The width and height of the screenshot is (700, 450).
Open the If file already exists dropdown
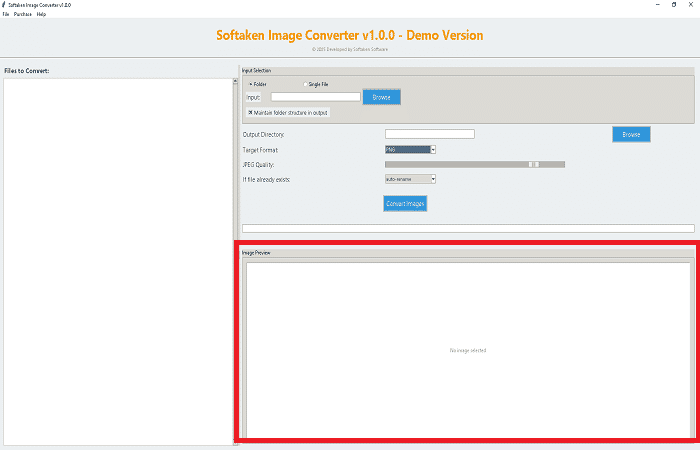[410, 179]
